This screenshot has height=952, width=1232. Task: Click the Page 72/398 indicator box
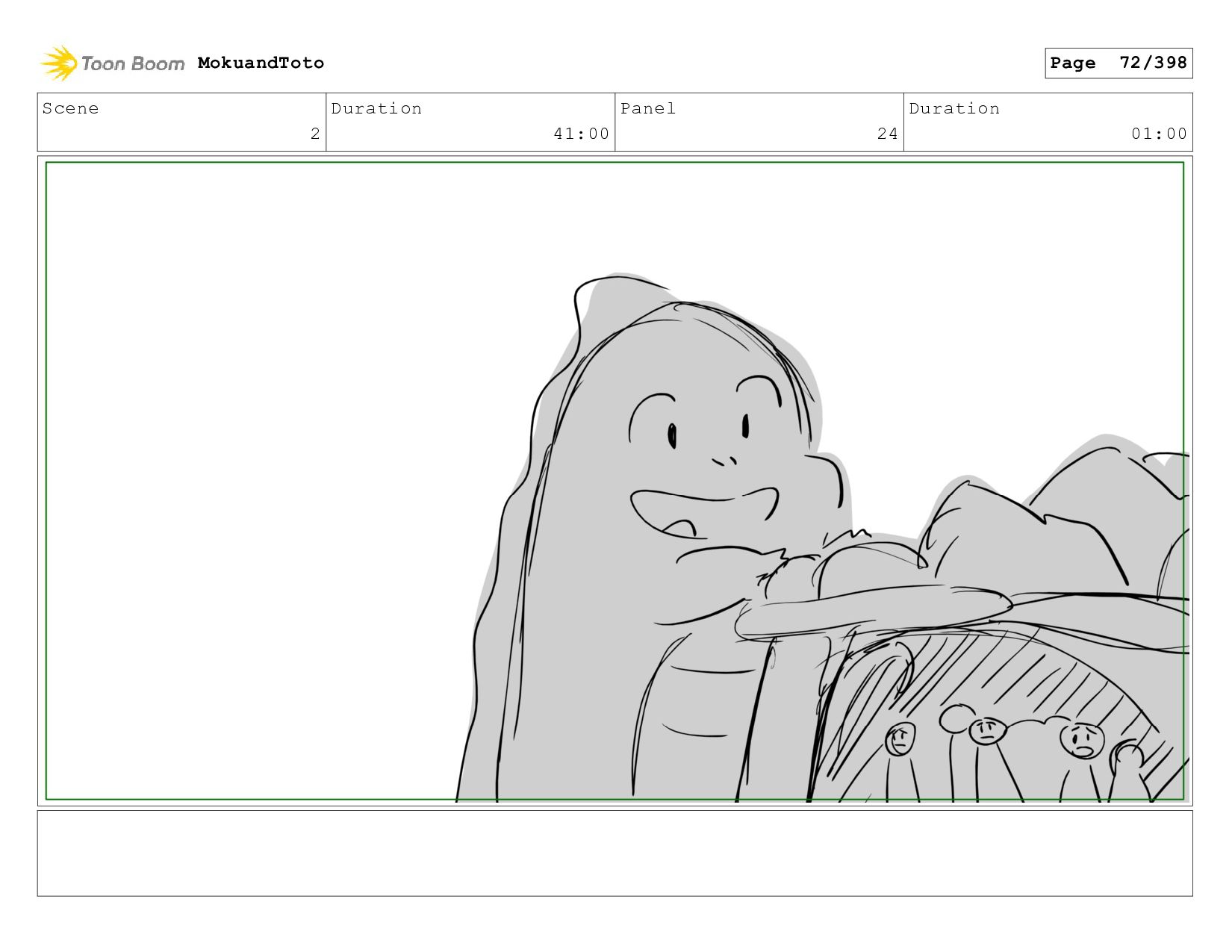1119,63
